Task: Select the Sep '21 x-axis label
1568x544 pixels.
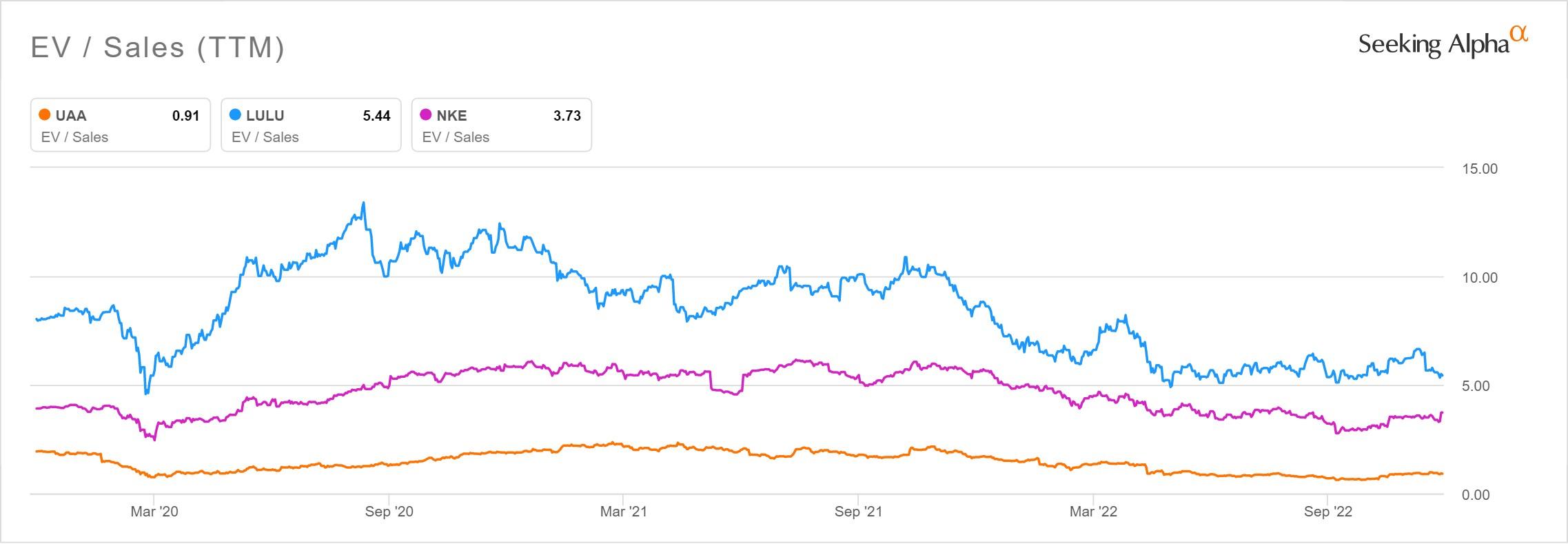Action: (858, 512)
